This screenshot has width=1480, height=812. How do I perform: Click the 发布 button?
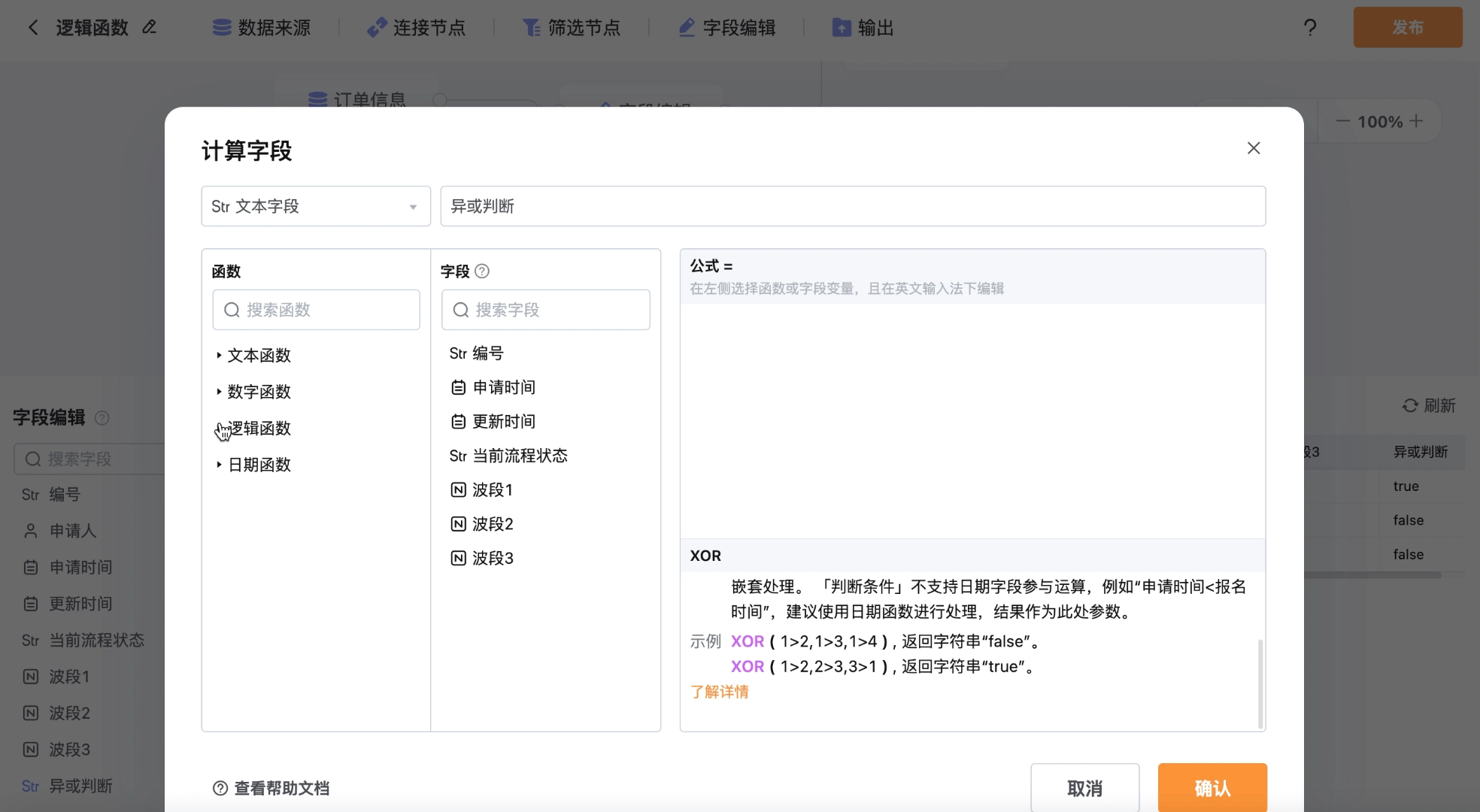[x=1408, y=28]
